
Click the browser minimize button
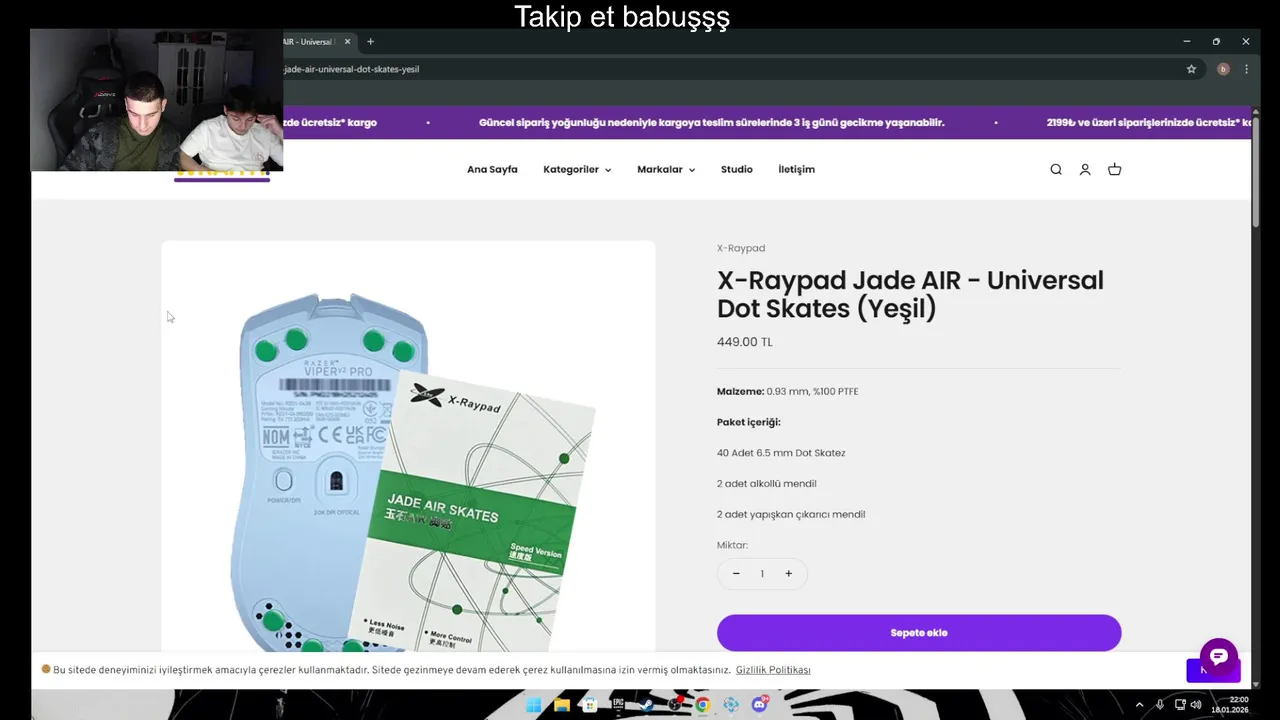coord(1187,41)
